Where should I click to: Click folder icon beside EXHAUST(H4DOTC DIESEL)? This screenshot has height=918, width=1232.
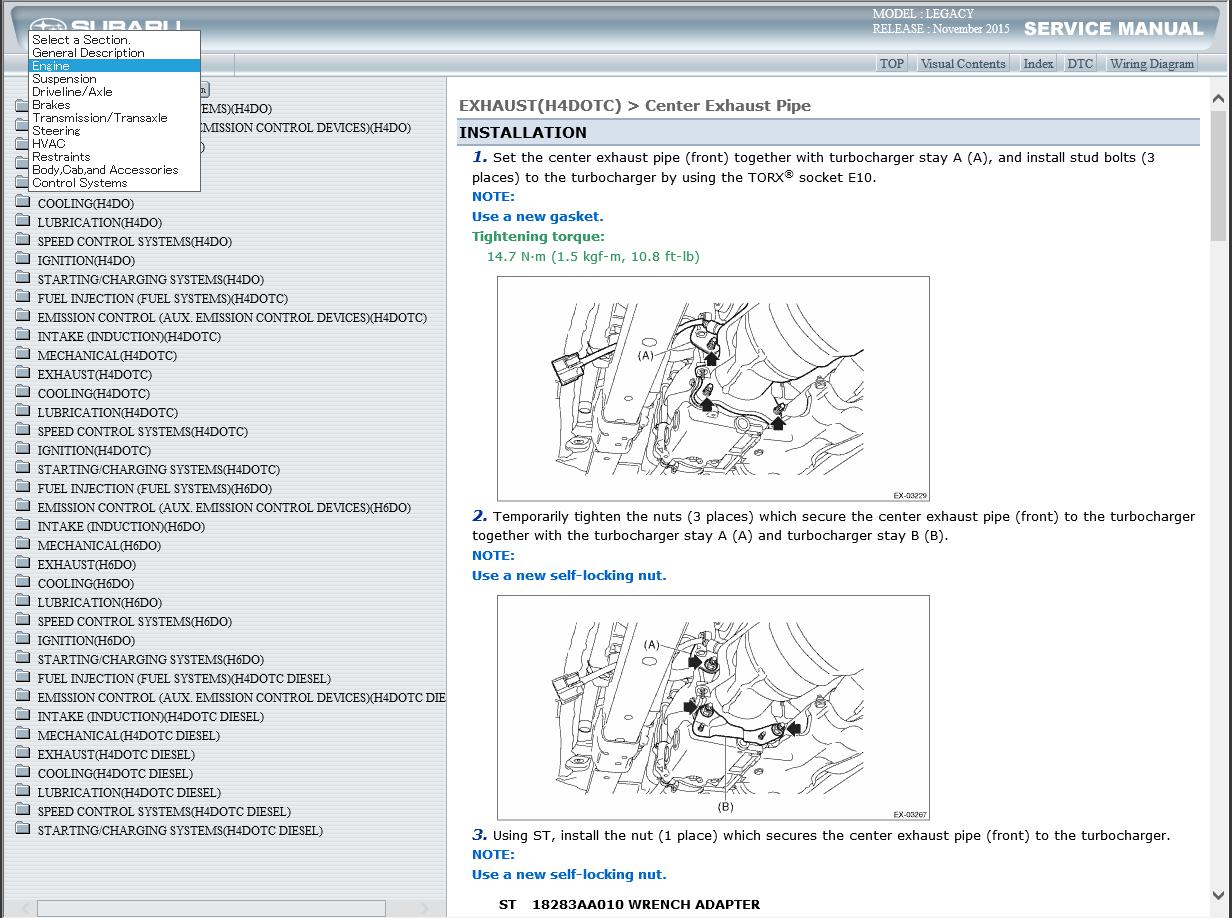click(x=22, y=754)
